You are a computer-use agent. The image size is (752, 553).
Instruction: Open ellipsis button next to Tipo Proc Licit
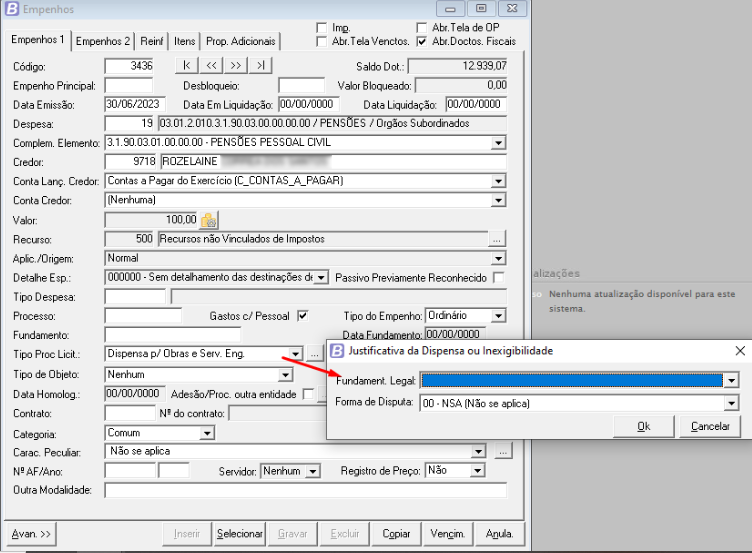(x=314, y=354)
